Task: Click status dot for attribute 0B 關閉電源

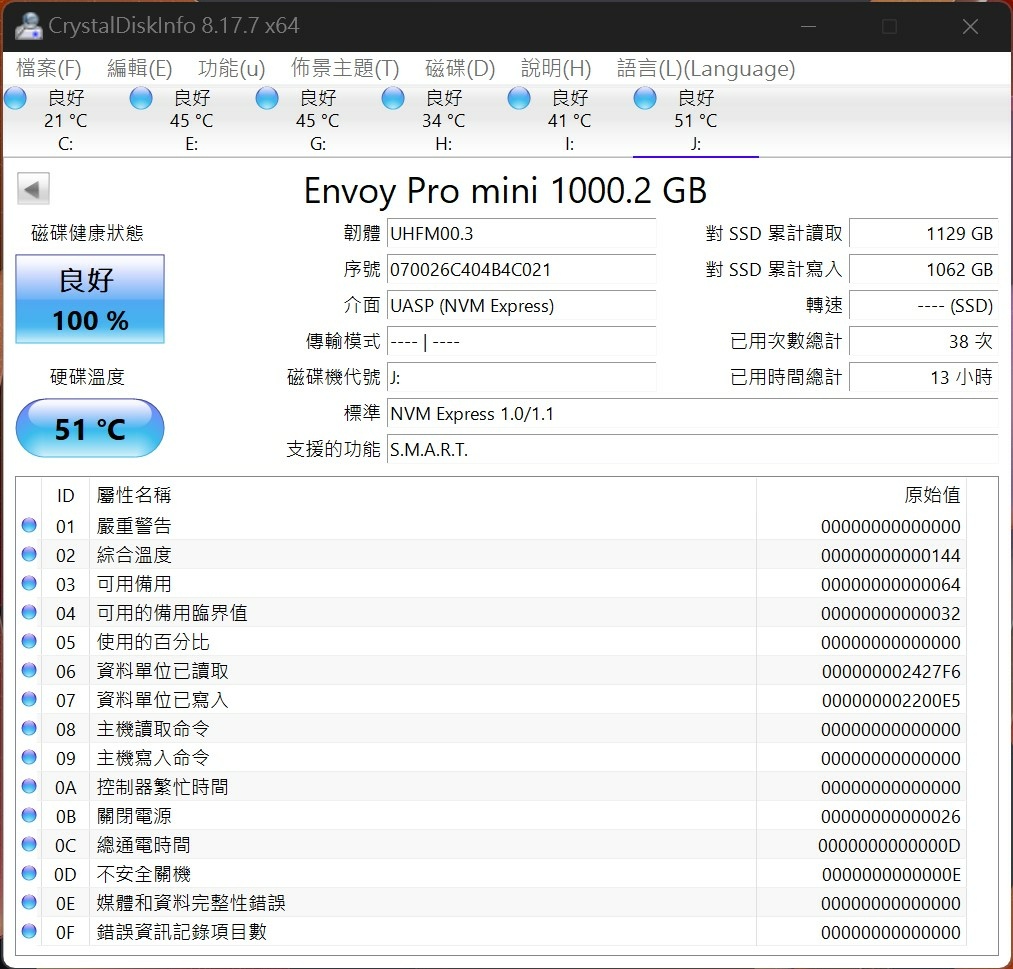Action: coord(29,815)
